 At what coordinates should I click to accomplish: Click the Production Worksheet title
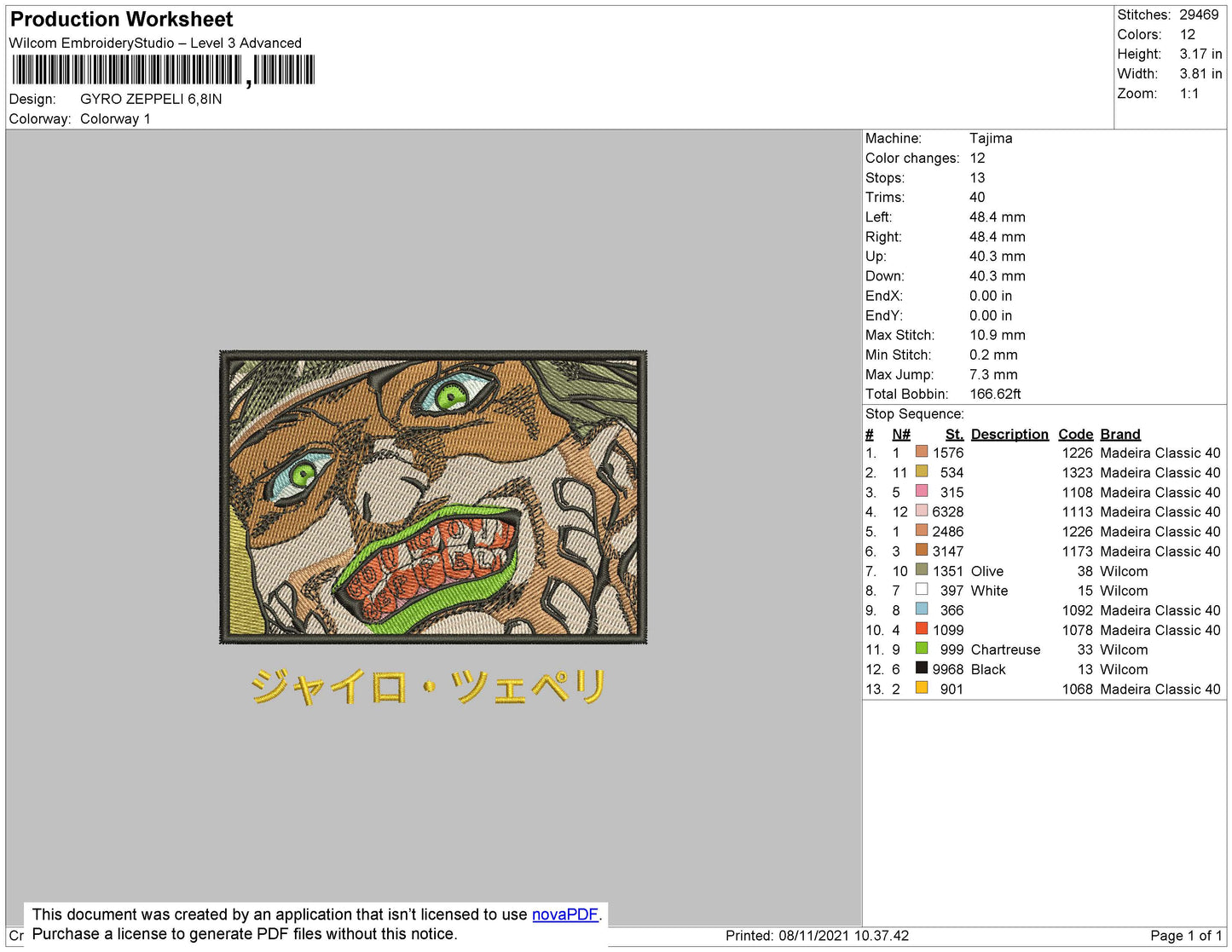121,20
